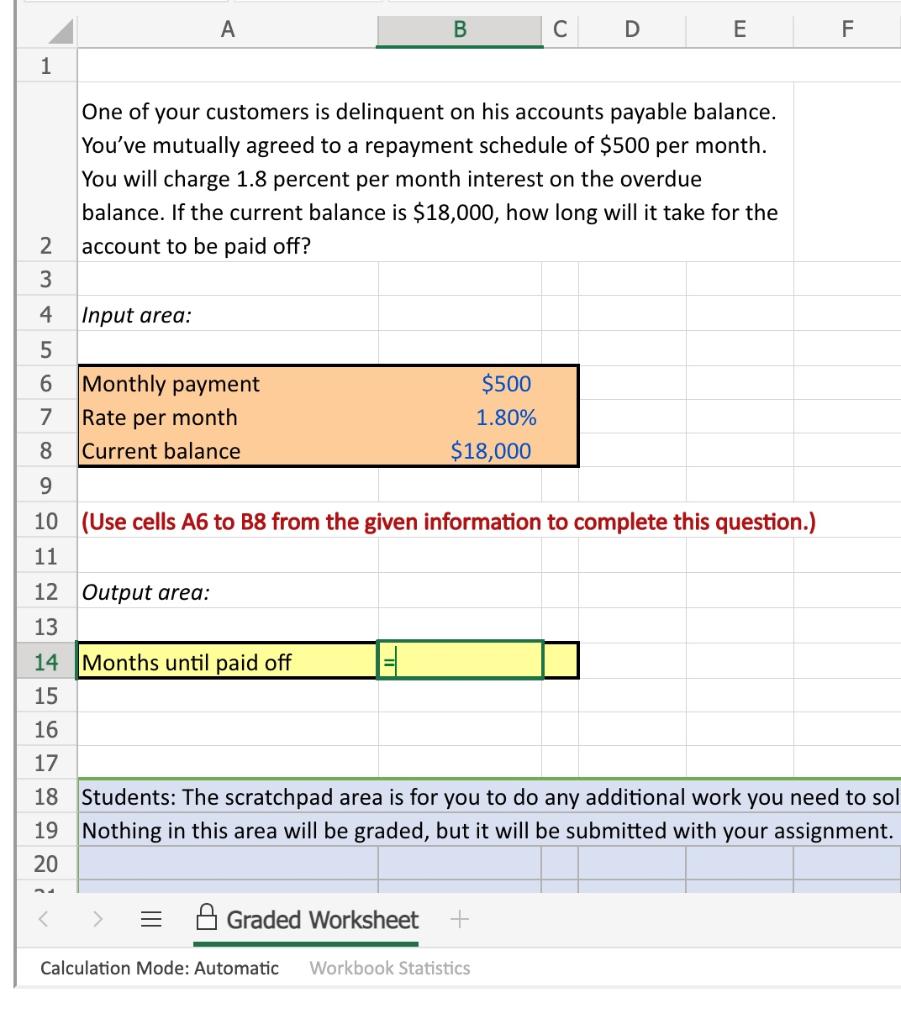901x1024 pixels.
Task: Select column E header
Action: point(739,29)
